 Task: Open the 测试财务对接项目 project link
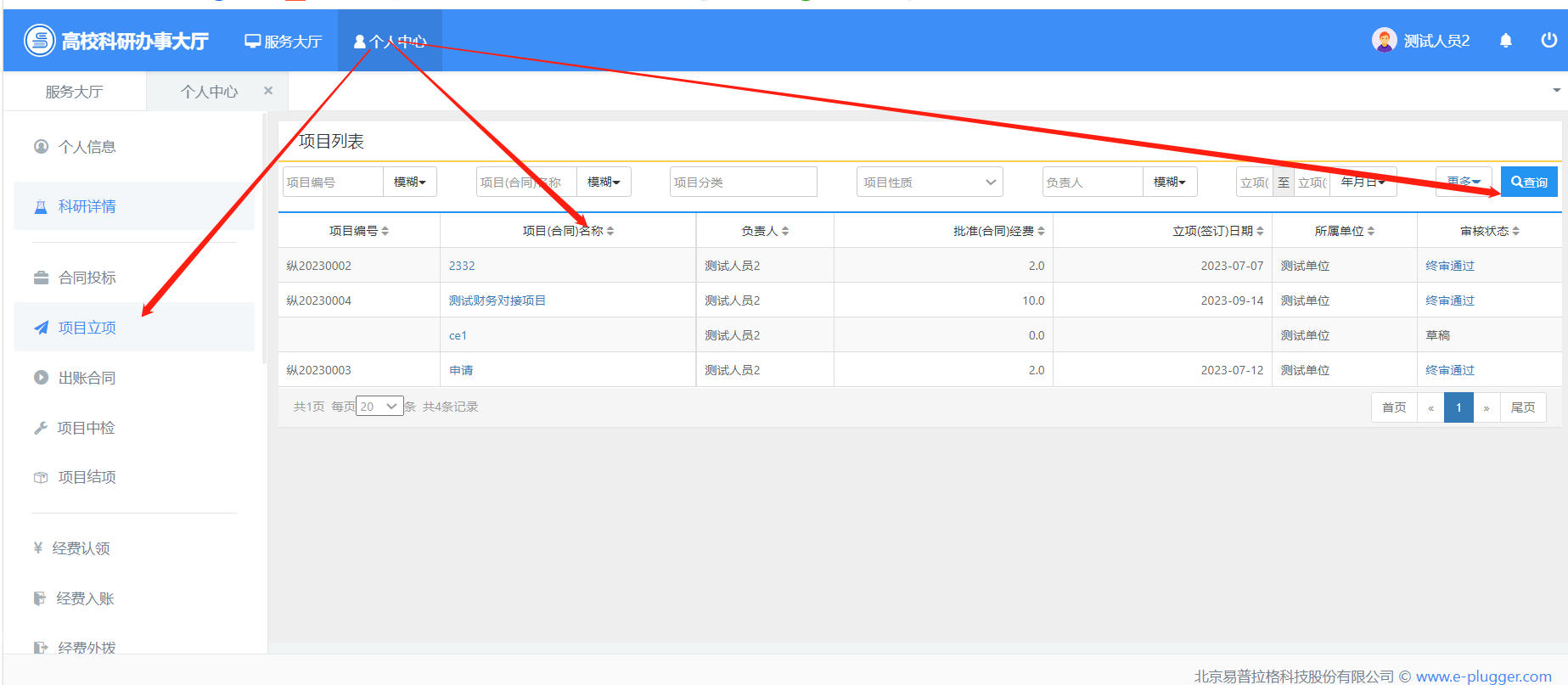click(x=497, y=300)
